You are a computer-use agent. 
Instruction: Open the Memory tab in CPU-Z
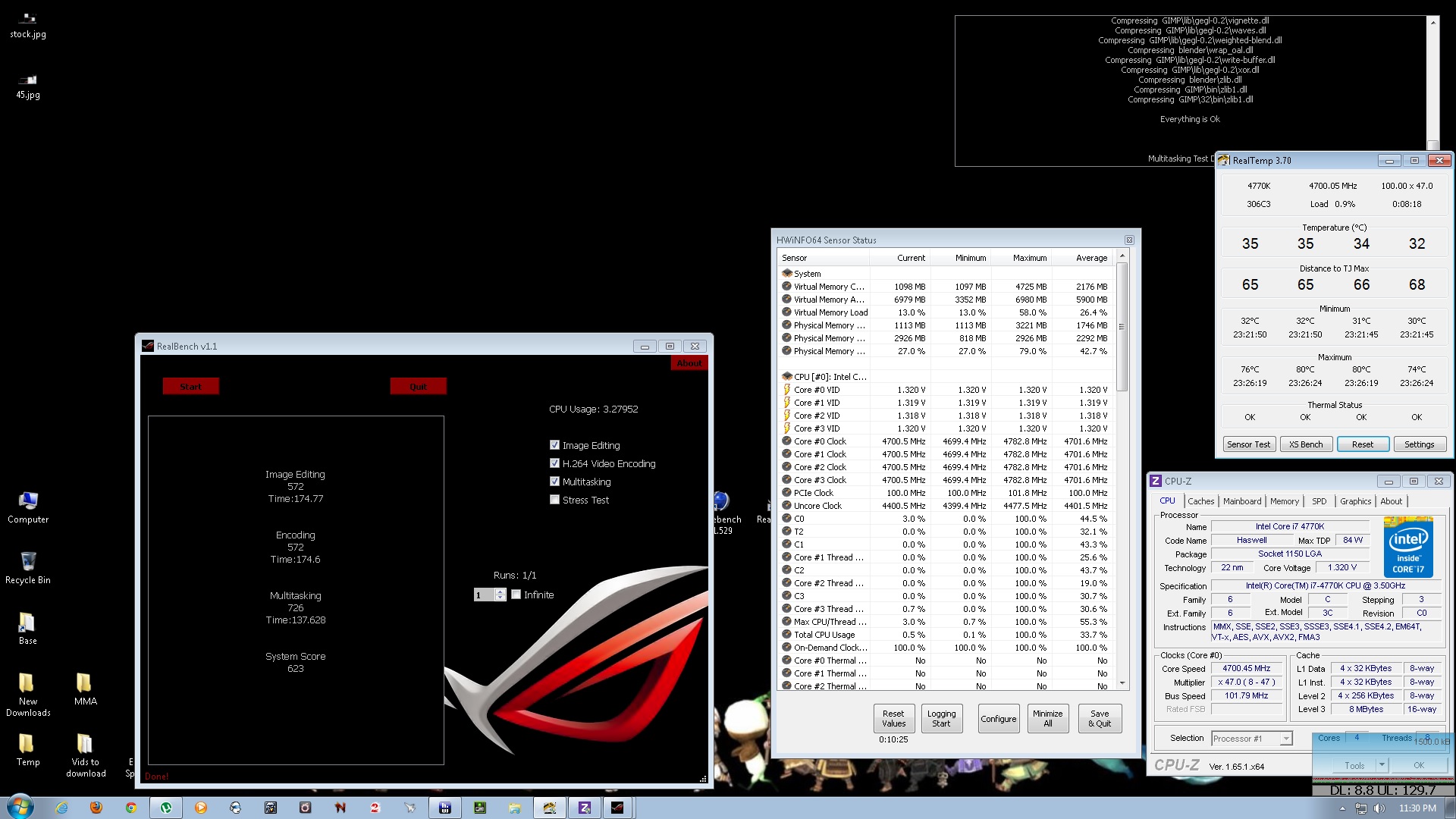1284,501
